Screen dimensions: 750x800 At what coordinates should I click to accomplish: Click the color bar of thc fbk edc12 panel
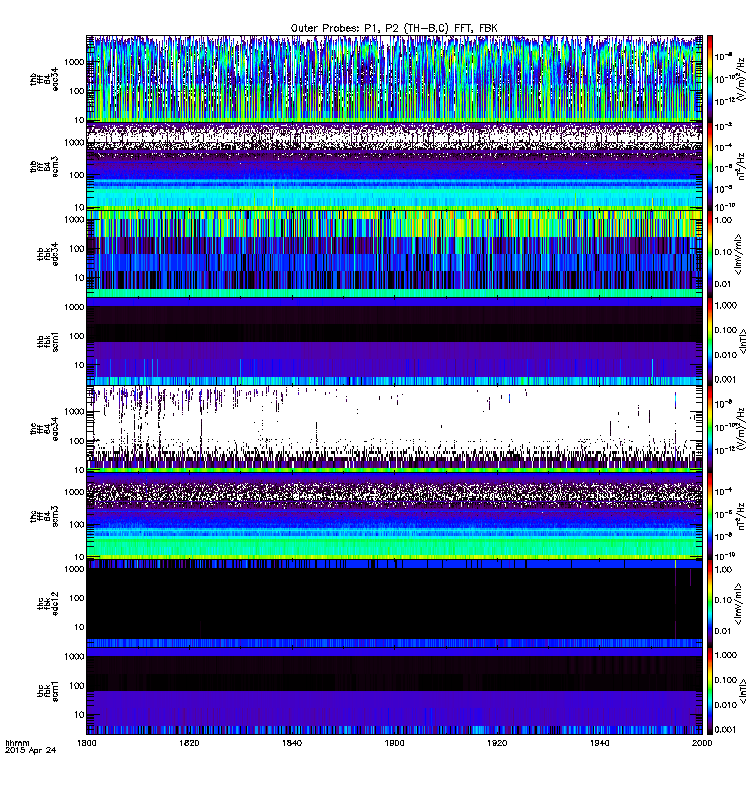709,603
